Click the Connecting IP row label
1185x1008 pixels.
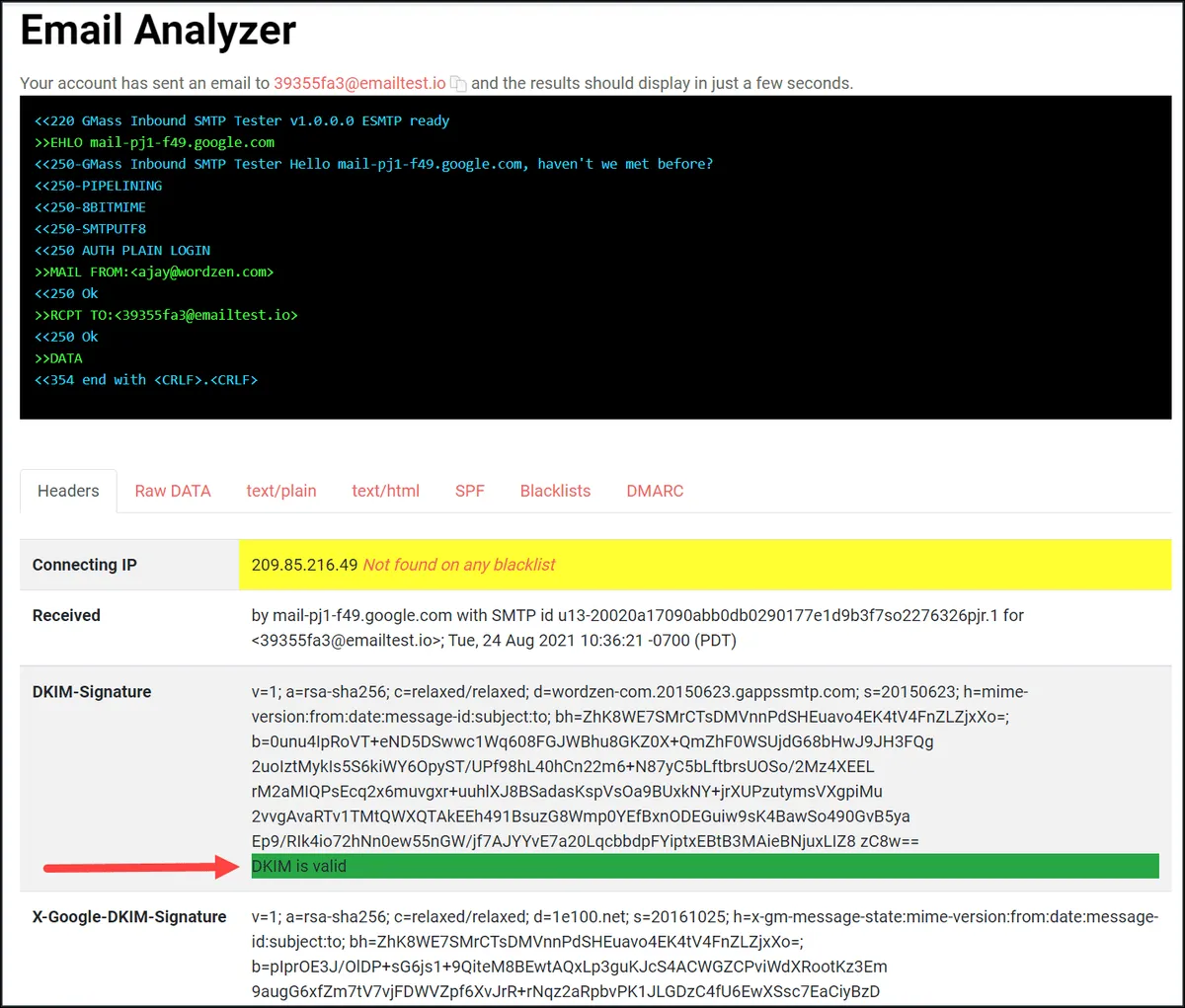(85, 565)
